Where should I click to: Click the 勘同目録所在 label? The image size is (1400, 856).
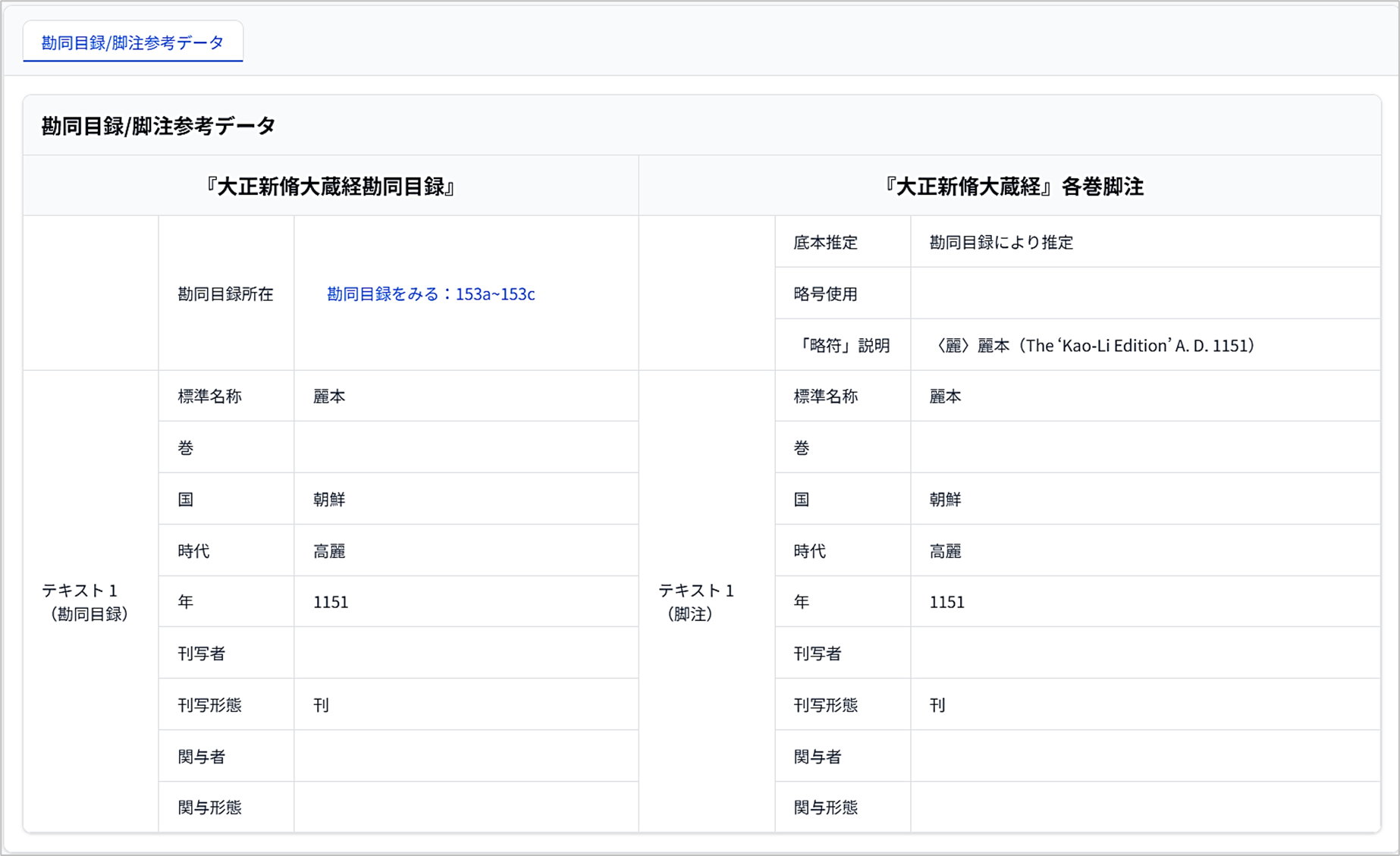click(225, 294)
